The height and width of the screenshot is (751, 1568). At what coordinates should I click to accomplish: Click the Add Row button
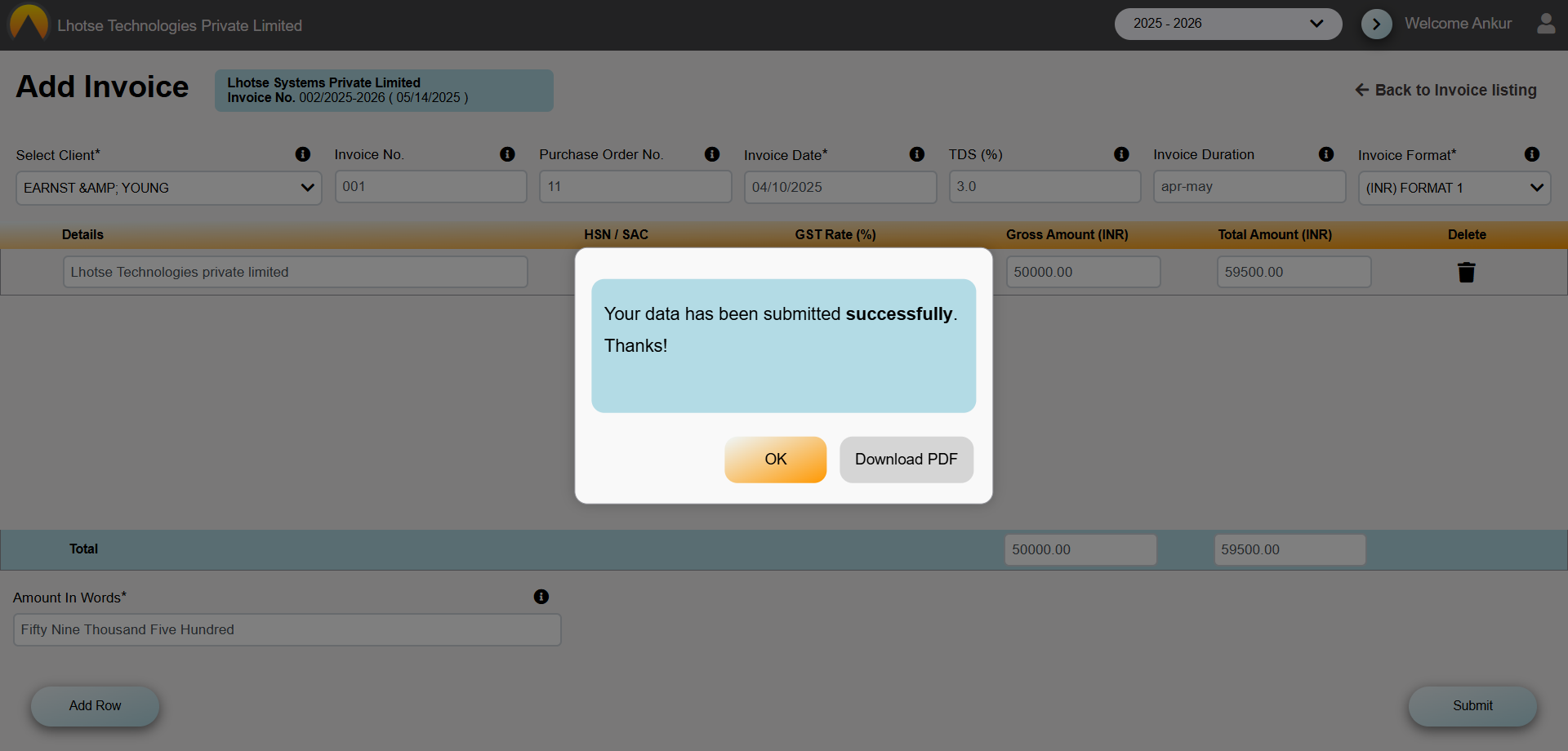pyautogui.click(x=95, y=706)
